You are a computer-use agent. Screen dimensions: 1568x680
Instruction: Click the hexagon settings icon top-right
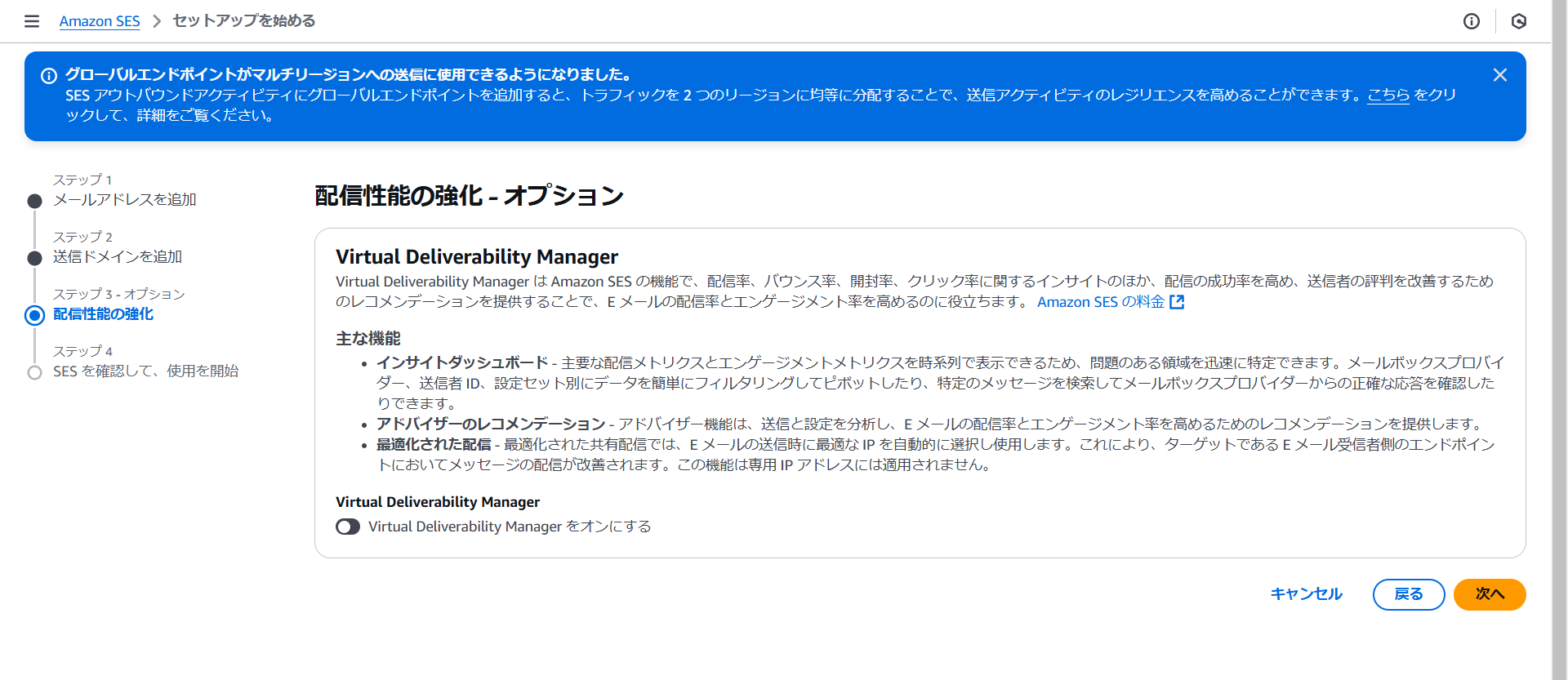(1518, 21)
